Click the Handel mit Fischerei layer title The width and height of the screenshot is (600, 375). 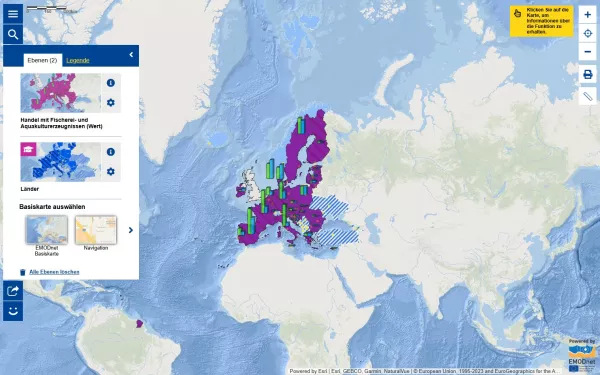61,123
